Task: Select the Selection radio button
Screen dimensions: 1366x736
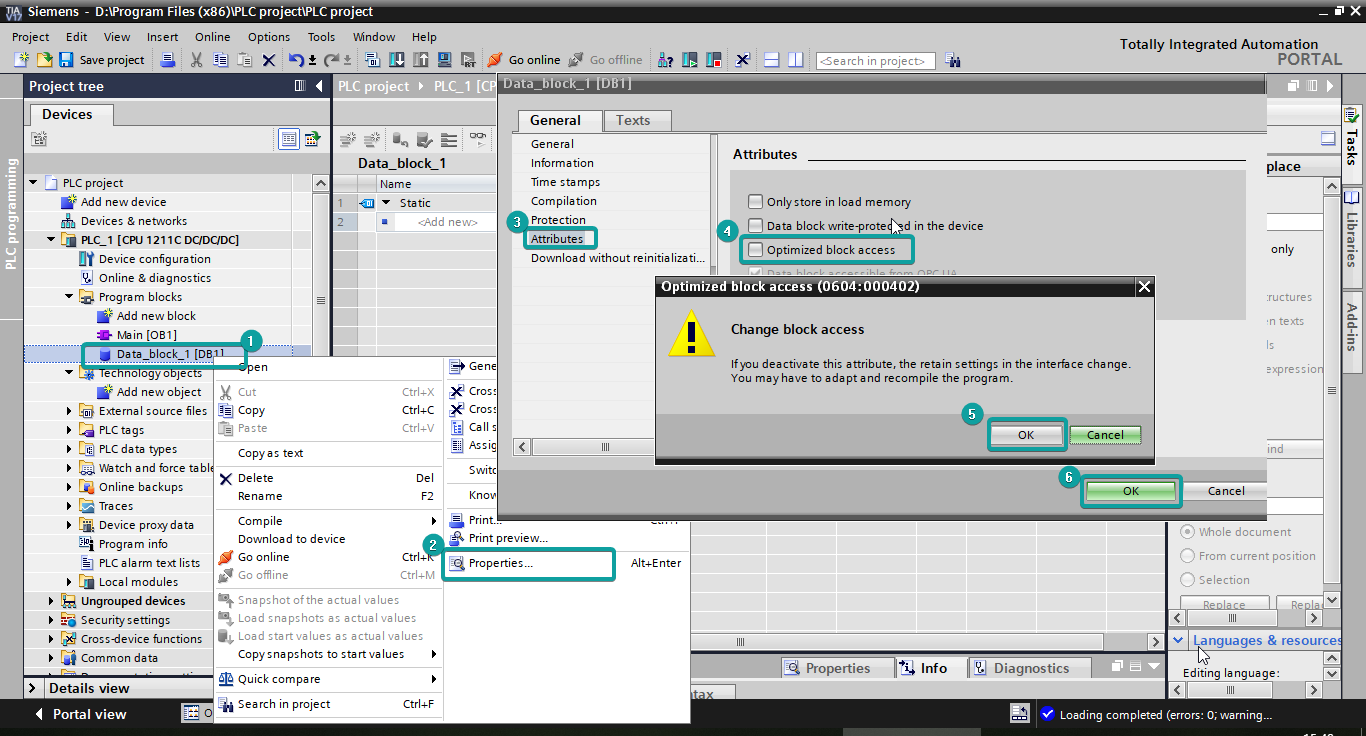Action: pos(1188,580)
